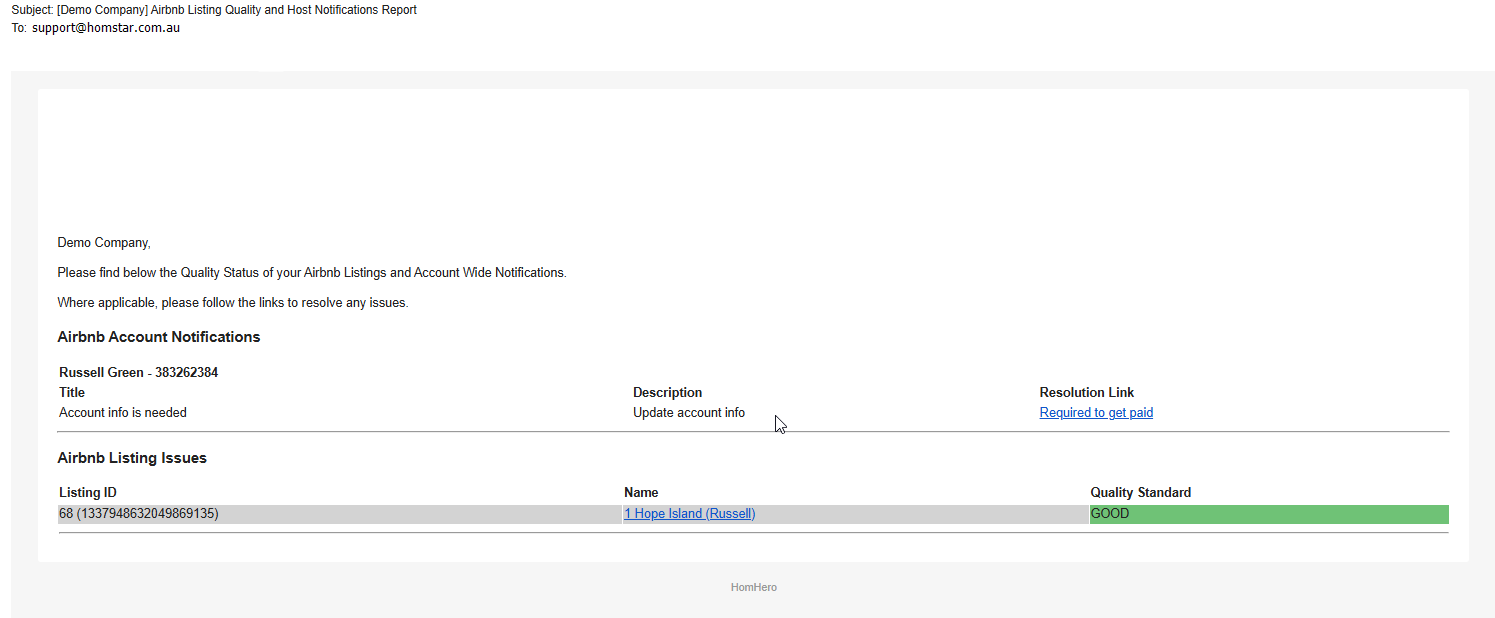
Task: Click the HomHero footer text
Action: tap(753, 588)
